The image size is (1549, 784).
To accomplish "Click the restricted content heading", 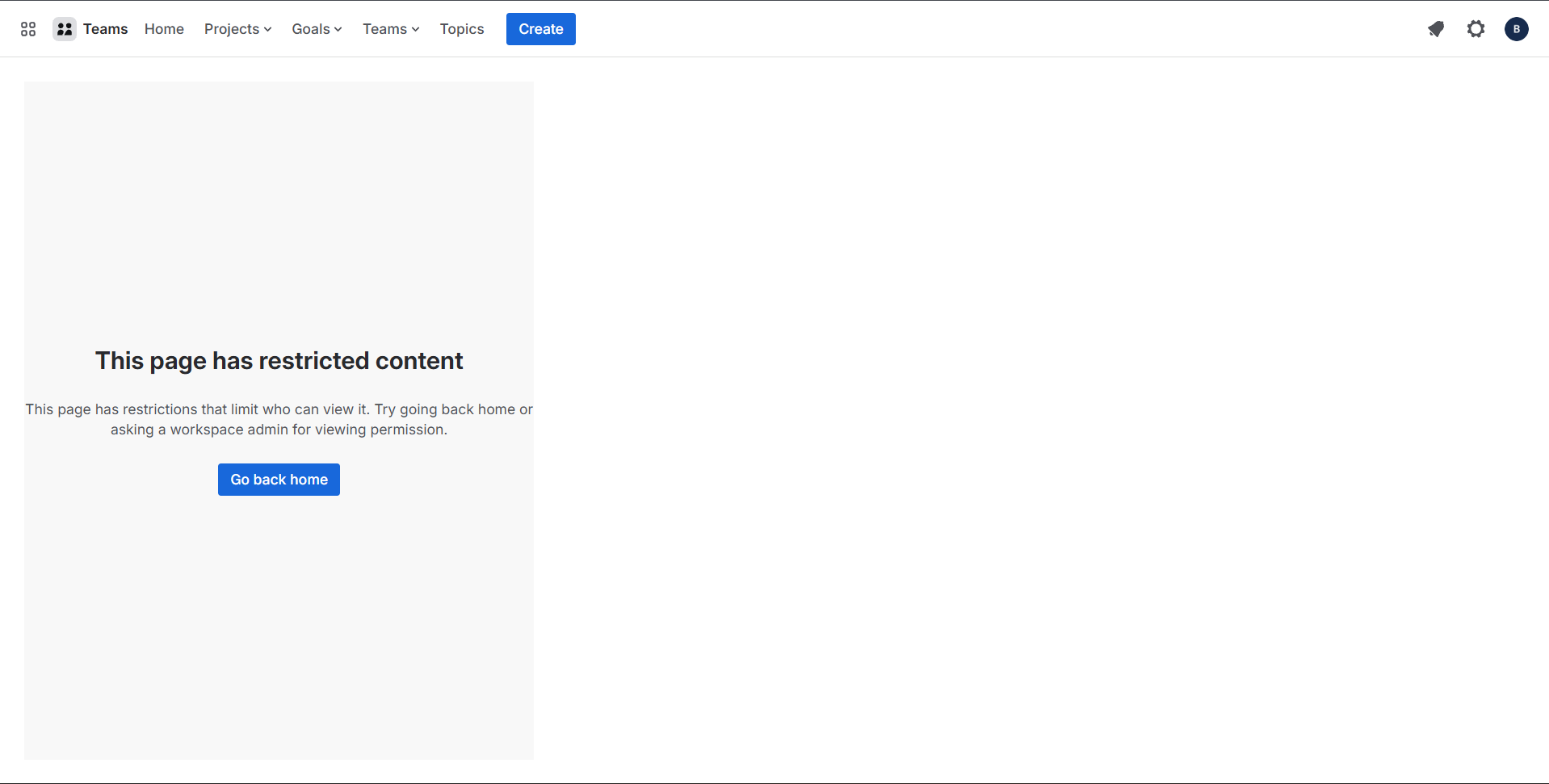I will [279, 361].
